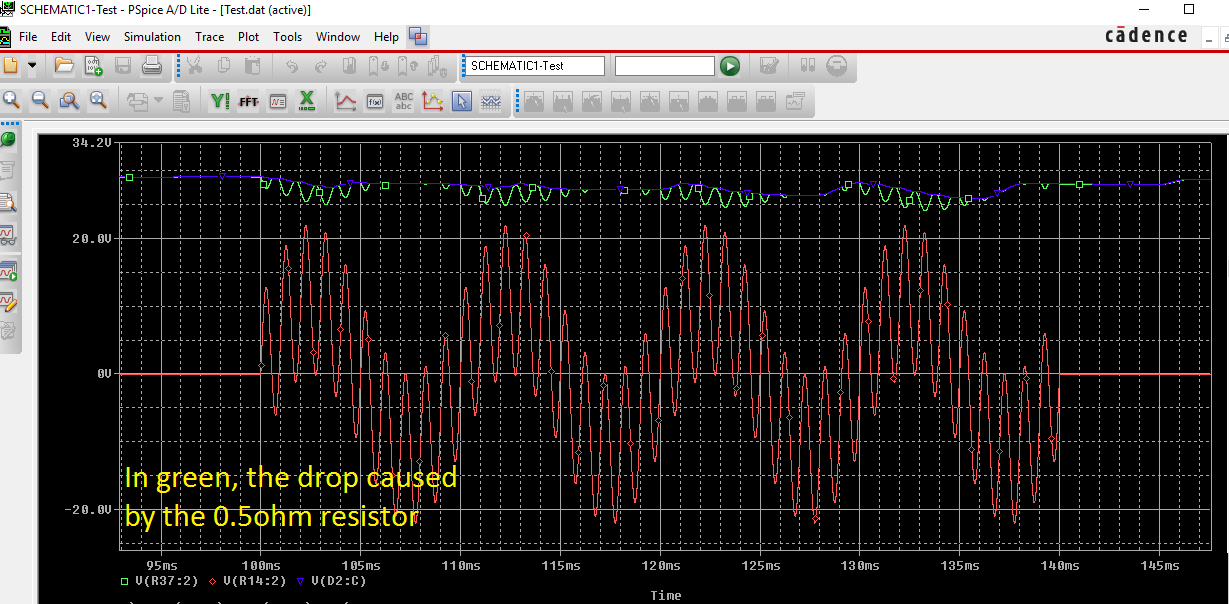Expand the New file type dropdown arrow
This screenshot has height=604, width=1229.
[32, 66]
